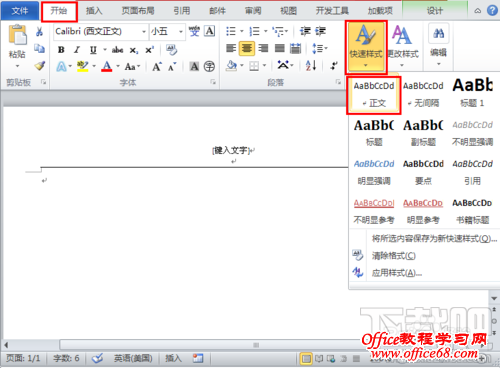Click the Clear Formatting icon in the Font group
Viewport: 500px width, 368px height.
172,50
